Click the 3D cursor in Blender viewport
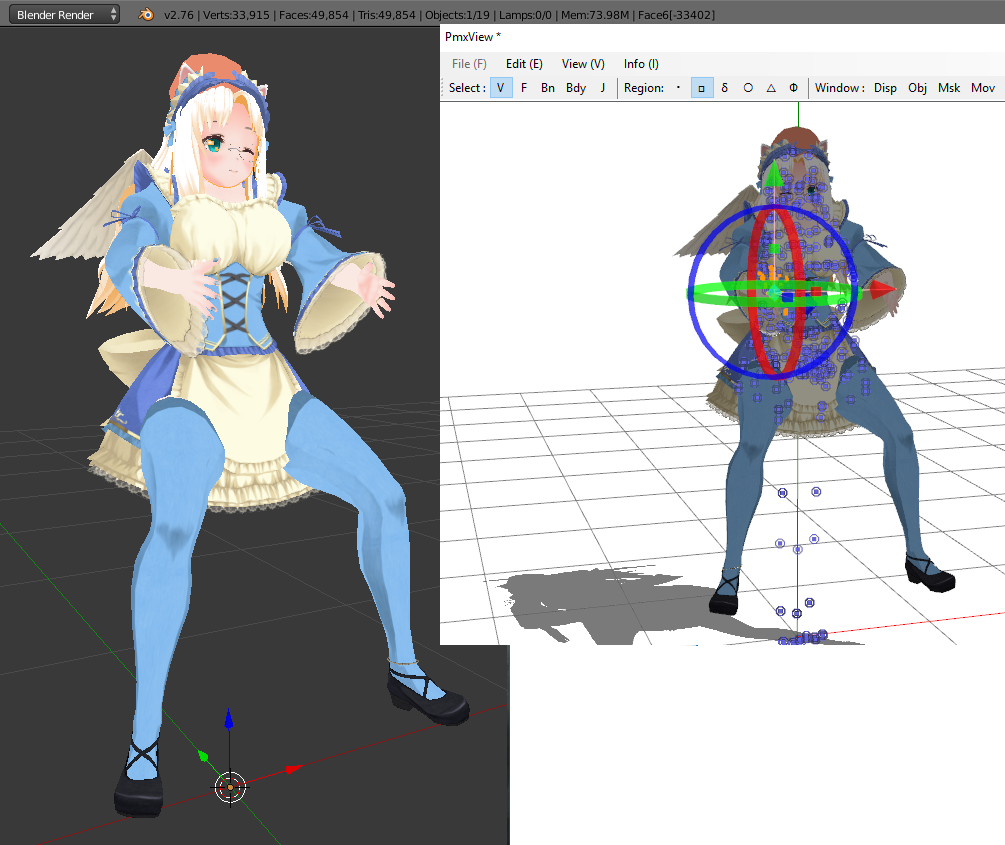 pos(230,787)
